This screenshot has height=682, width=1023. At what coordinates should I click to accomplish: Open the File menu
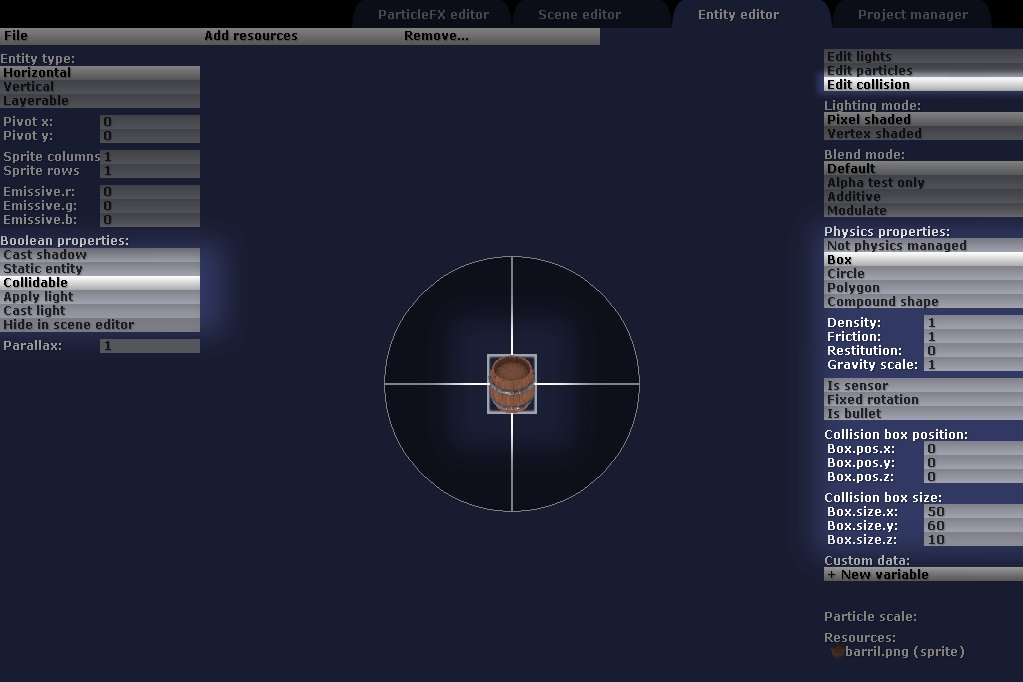click(x=16, y=36)
